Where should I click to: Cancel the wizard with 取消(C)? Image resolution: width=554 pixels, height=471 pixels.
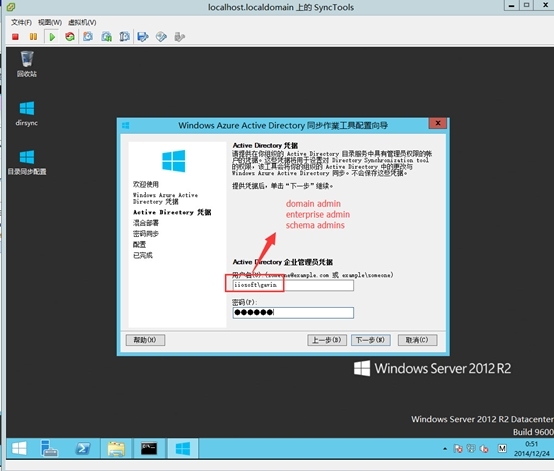(x=417, y=340)
